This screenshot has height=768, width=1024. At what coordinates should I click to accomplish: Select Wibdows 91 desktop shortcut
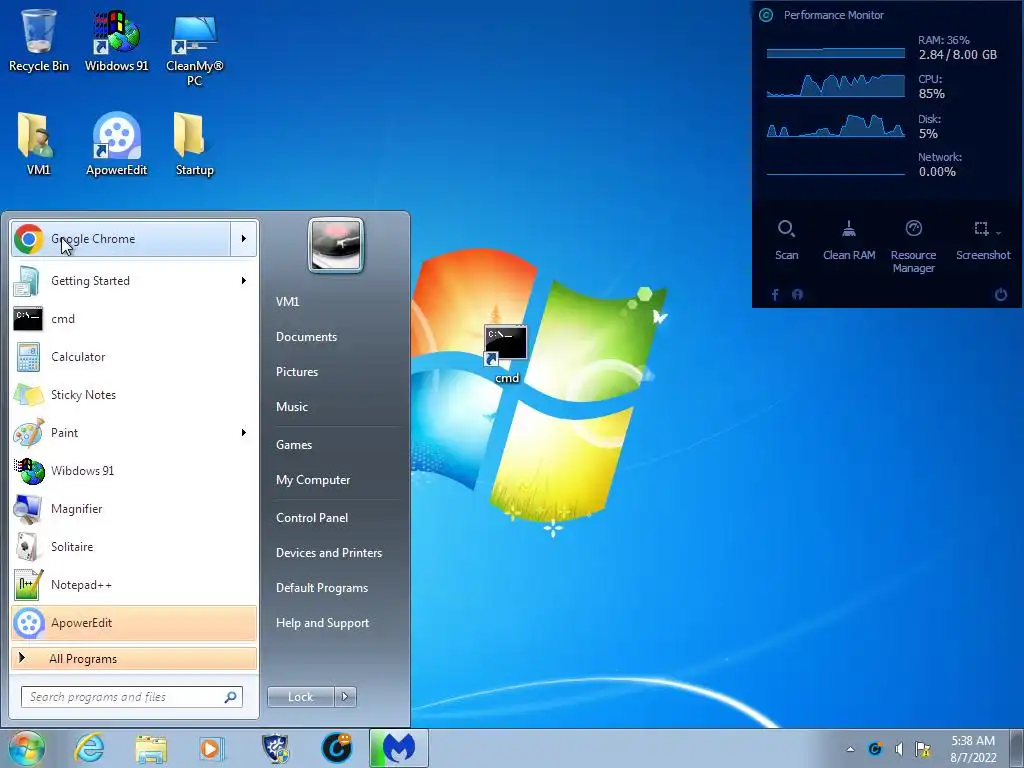coord(116,40)
